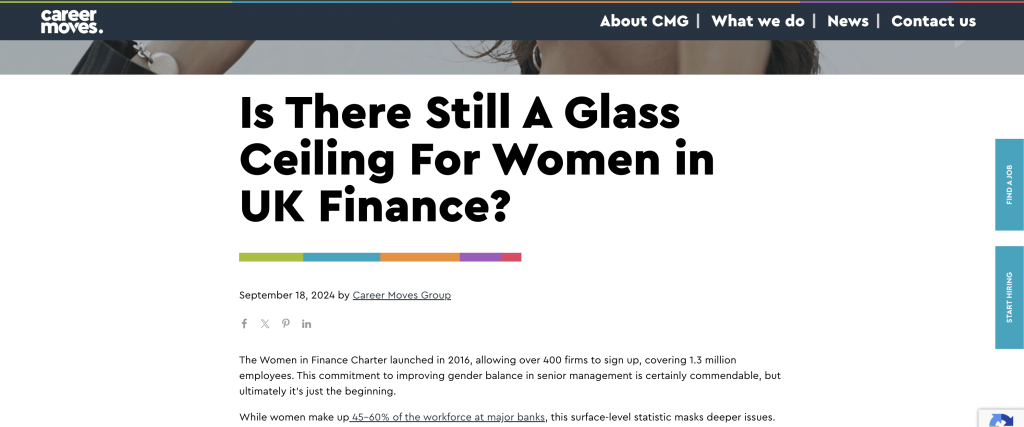Open the About CMG menu
The height and width of the screenshot is (427, 1024).
coord(644,21)
